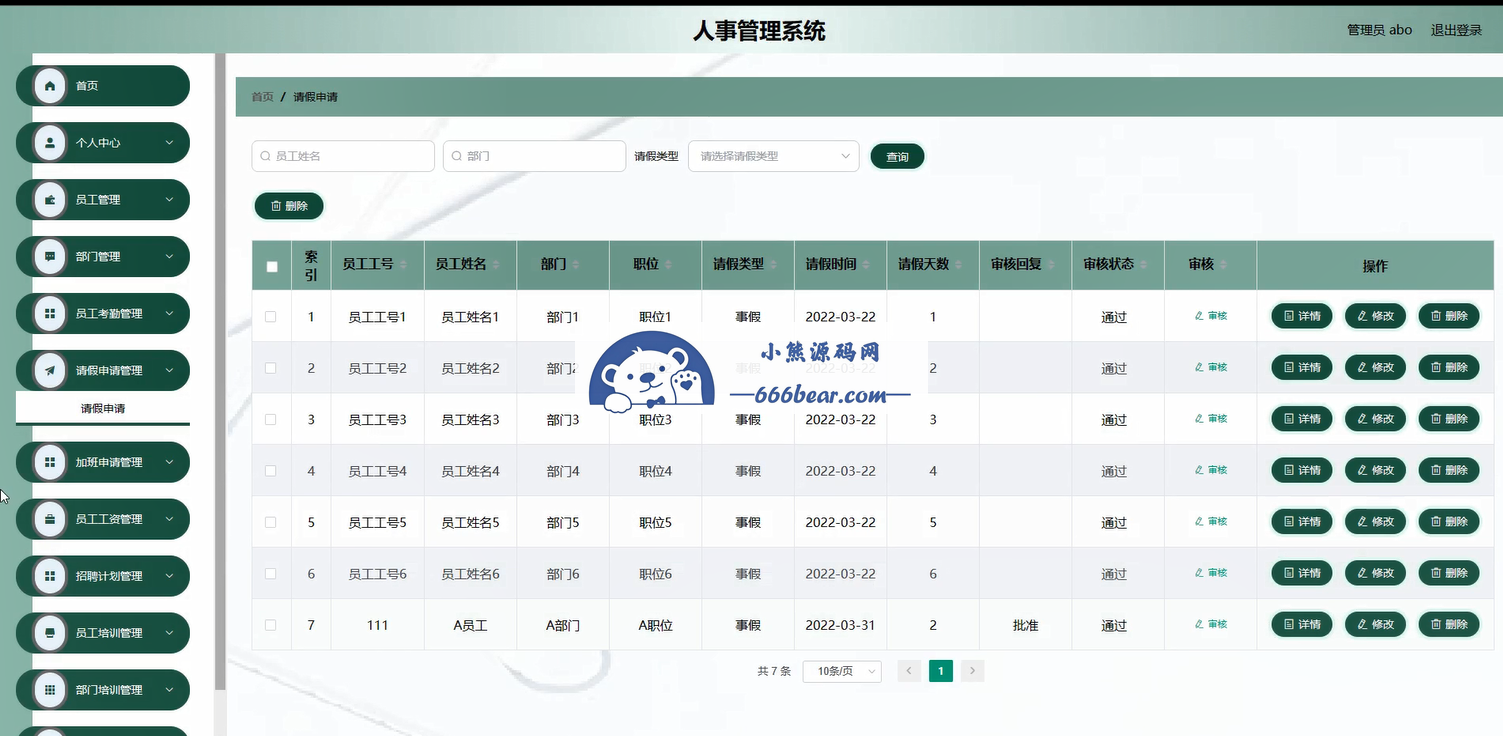Screen dimensions: 1503x736
Task: Toggle the select-all checkbox in table header
Action: coord(272,267)
